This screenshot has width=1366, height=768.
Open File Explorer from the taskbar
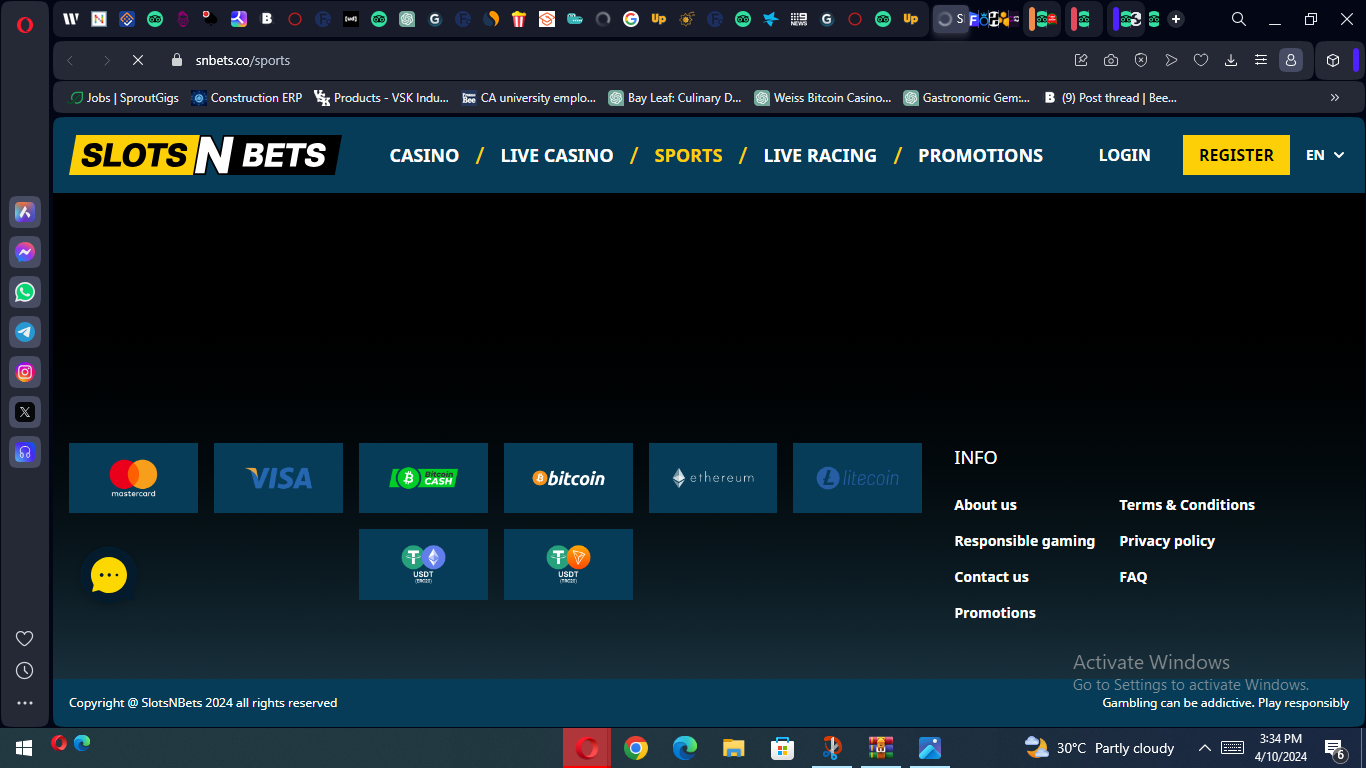point(734,748)
